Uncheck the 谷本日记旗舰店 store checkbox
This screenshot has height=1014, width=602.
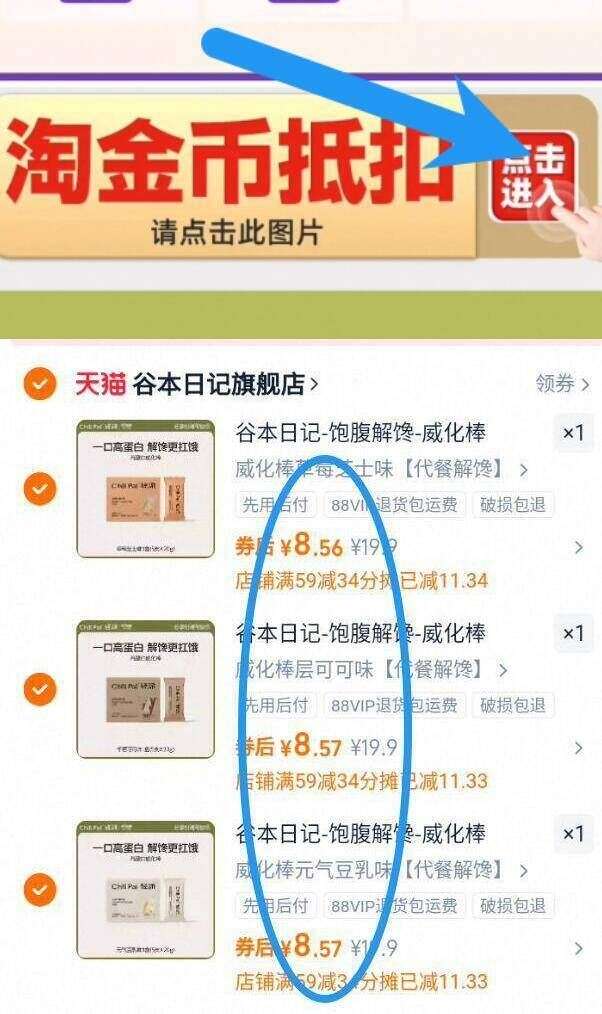pyautogui.click(x=39, y=383)
